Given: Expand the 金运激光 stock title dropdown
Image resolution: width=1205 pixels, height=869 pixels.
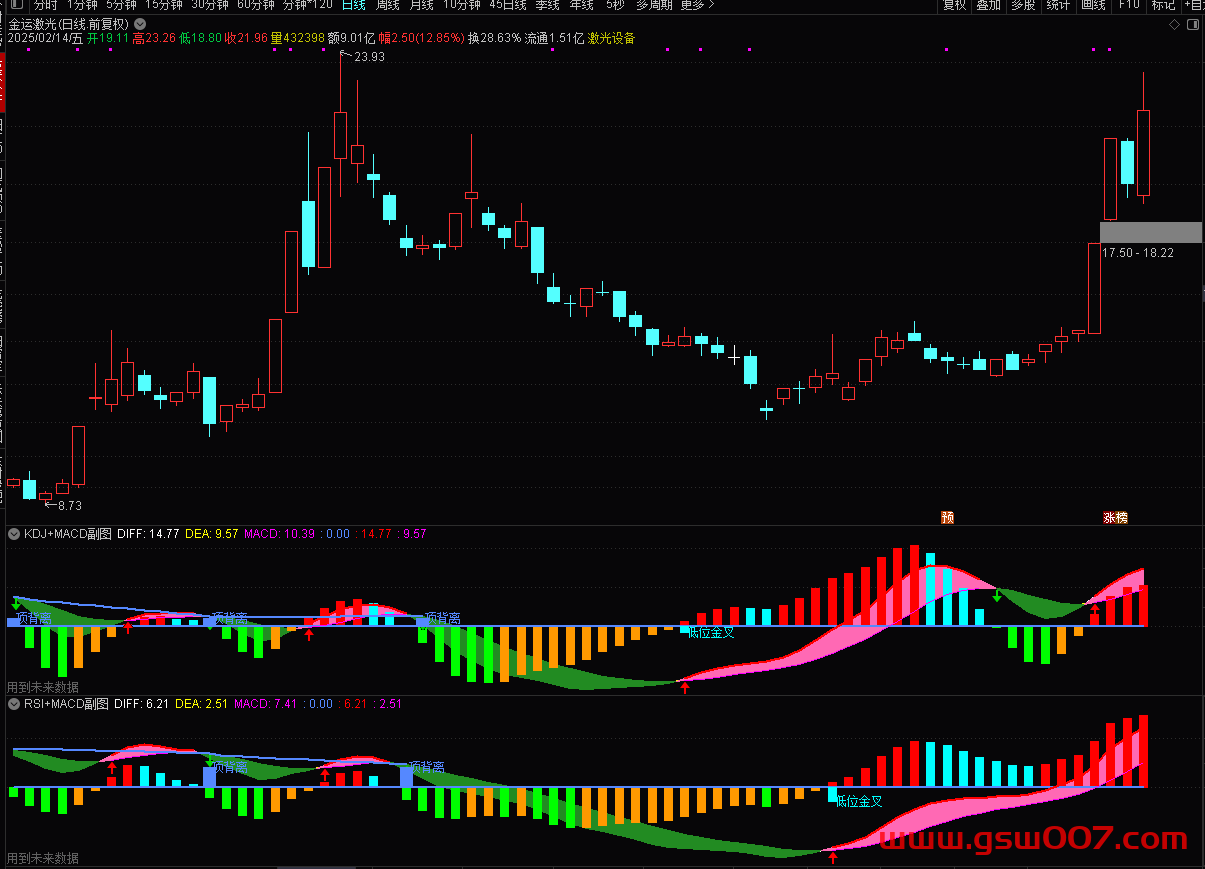Looking at the screenshot, I should [138, 23].
